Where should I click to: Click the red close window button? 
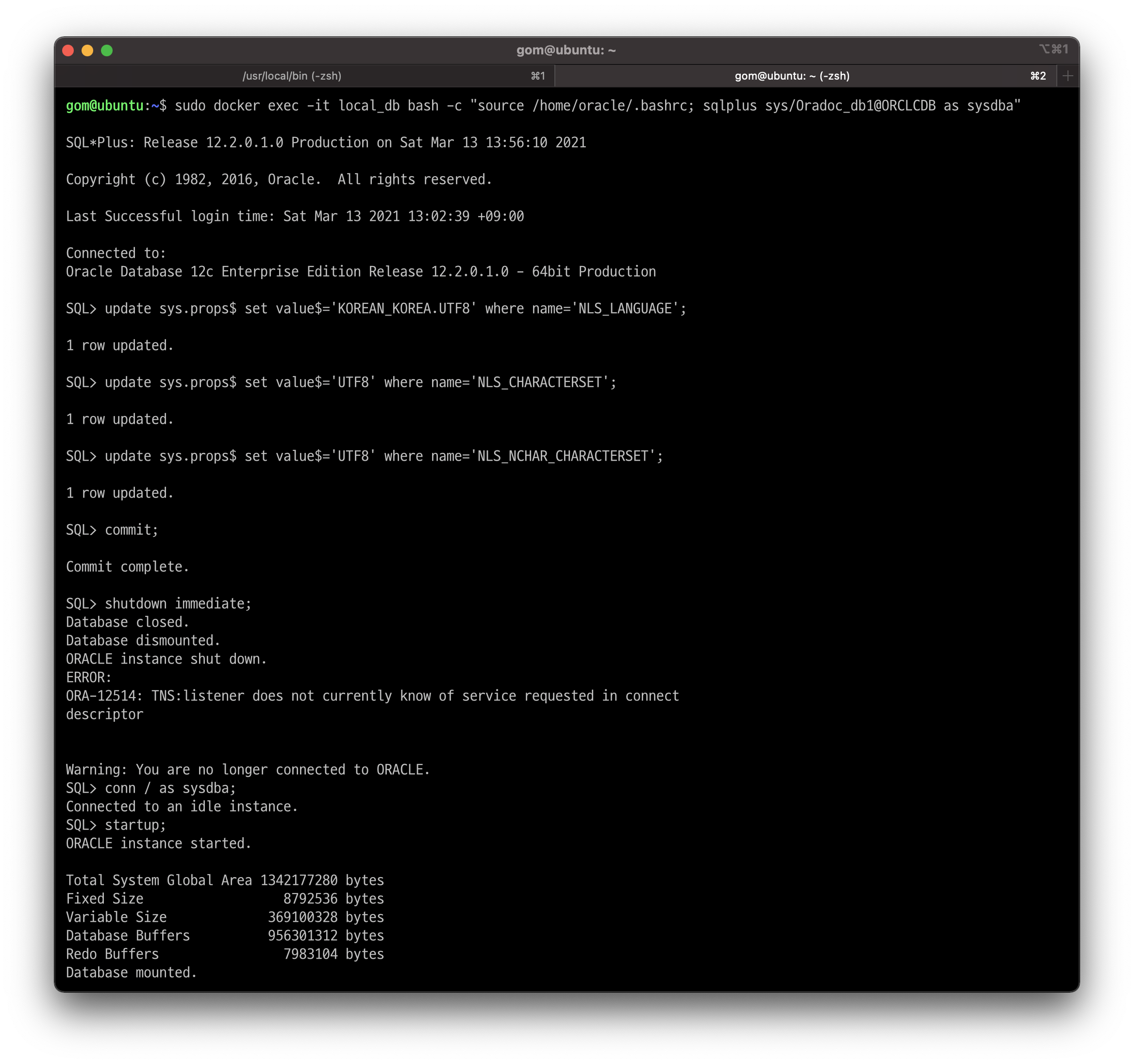pos(68,51)
